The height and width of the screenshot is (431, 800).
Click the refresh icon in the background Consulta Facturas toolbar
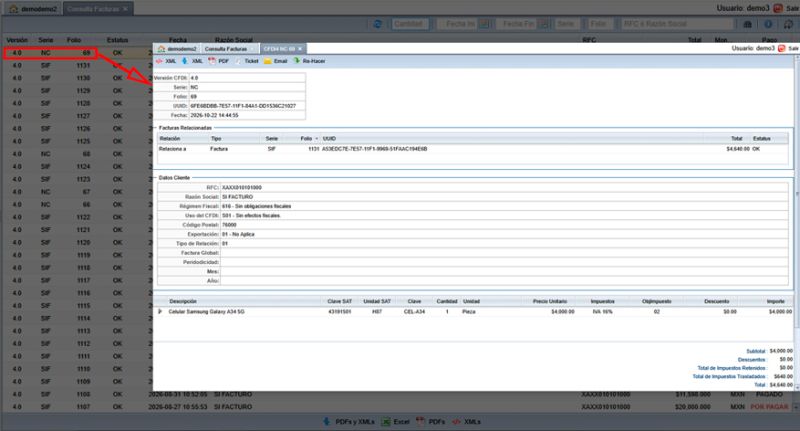tap(378, 24)
